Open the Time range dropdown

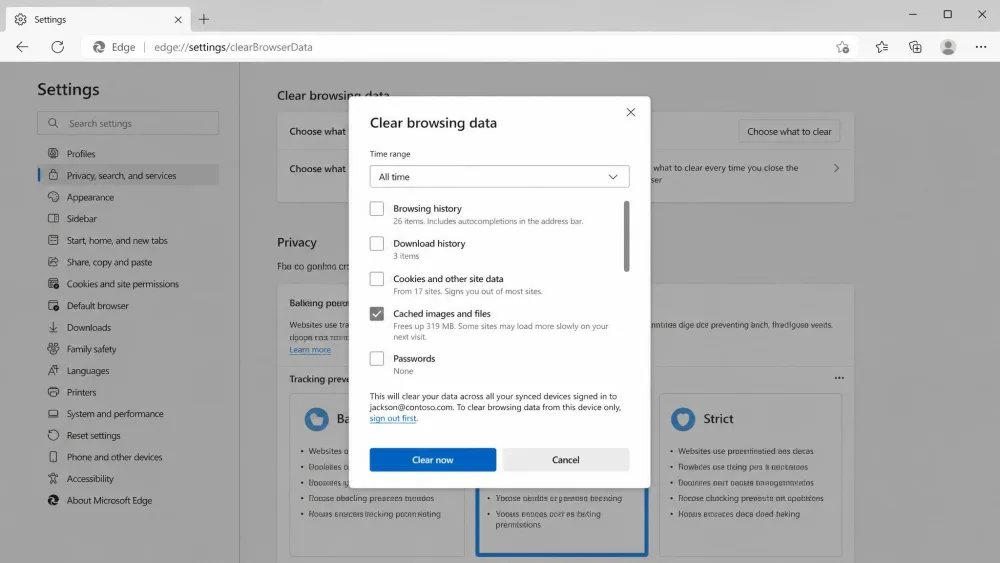click(x=499, y=177)
